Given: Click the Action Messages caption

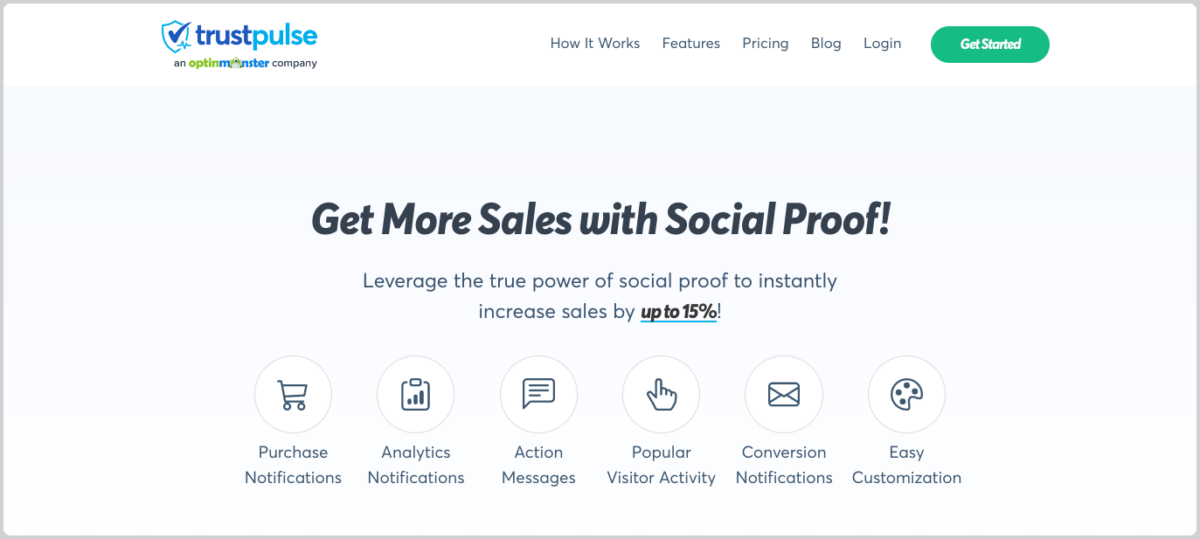Looking at the screenshot, I should pyautogui.click(x=539, y=465).
